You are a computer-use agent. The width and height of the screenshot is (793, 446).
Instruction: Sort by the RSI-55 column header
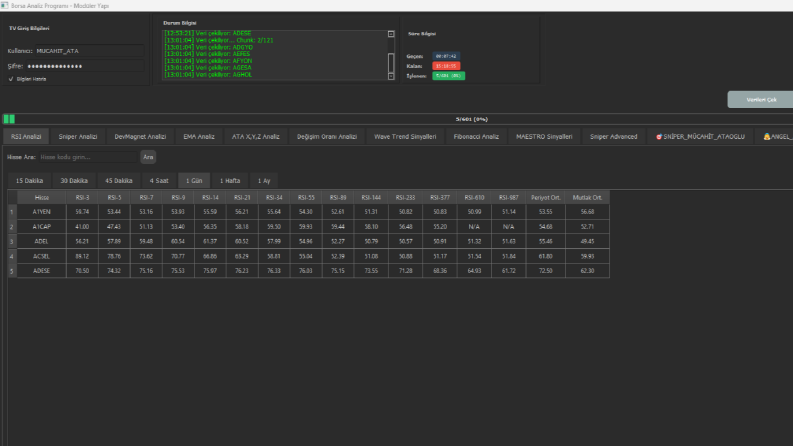(x=306, y=198)
